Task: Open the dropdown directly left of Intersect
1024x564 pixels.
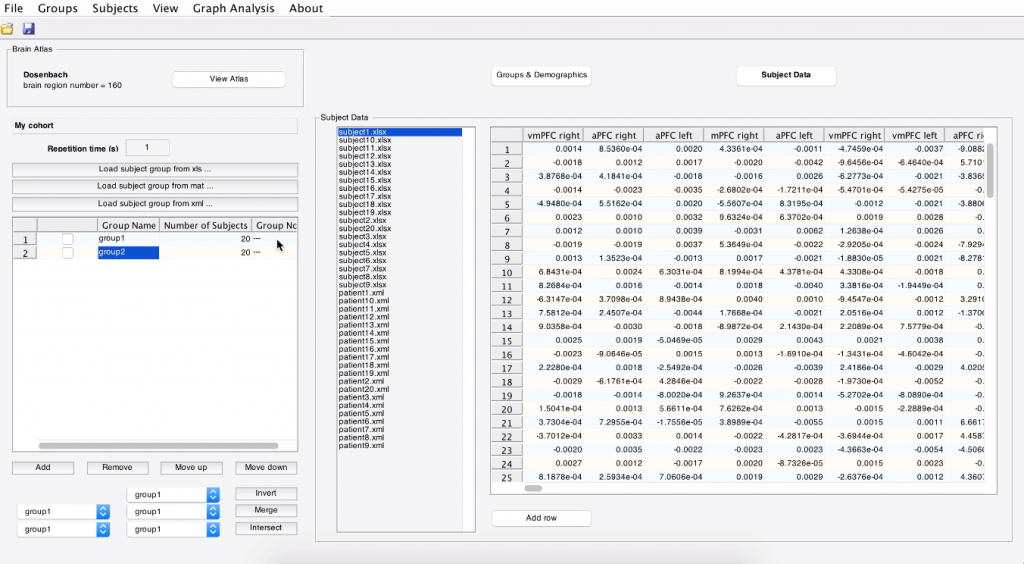Action: [174, 529]
